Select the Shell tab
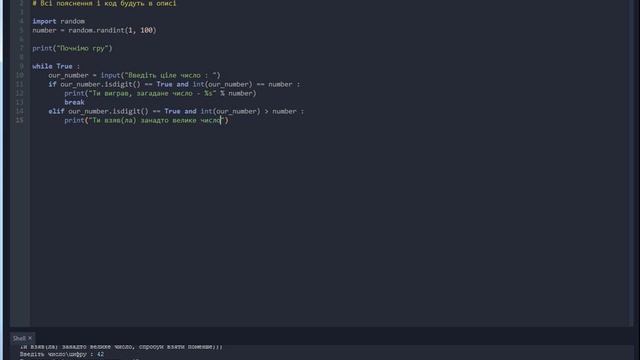640x360 pixels. [x=19, y=338]
